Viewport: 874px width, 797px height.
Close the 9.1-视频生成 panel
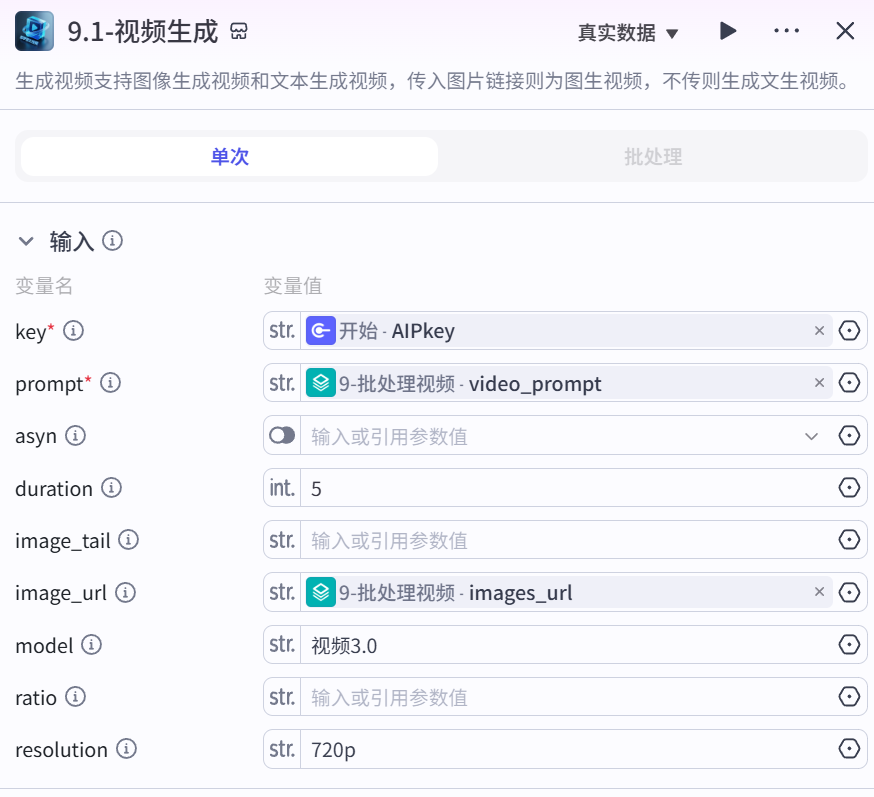coord(845,31)
